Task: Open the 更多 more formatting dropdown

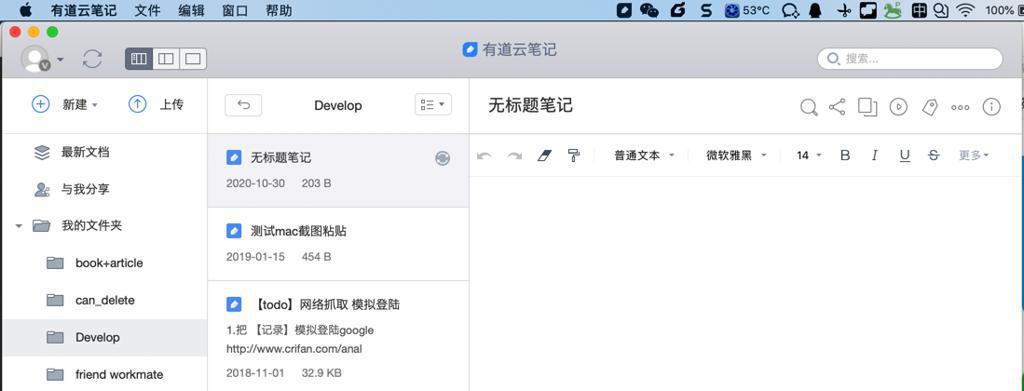Action: (974, 155)
